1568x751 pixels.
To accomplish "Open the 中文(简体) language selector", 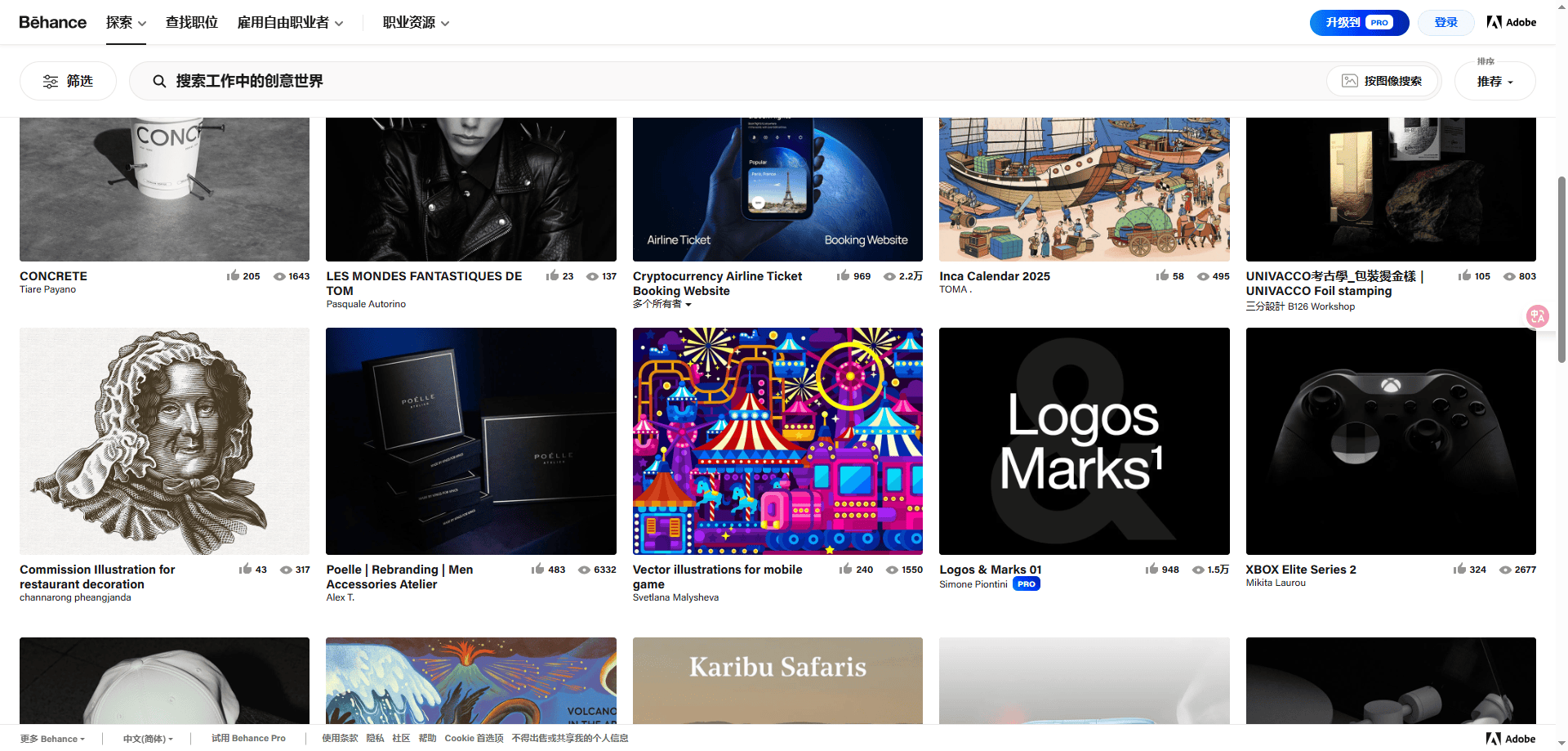I will pyautogui.click(x=148, y=739).
